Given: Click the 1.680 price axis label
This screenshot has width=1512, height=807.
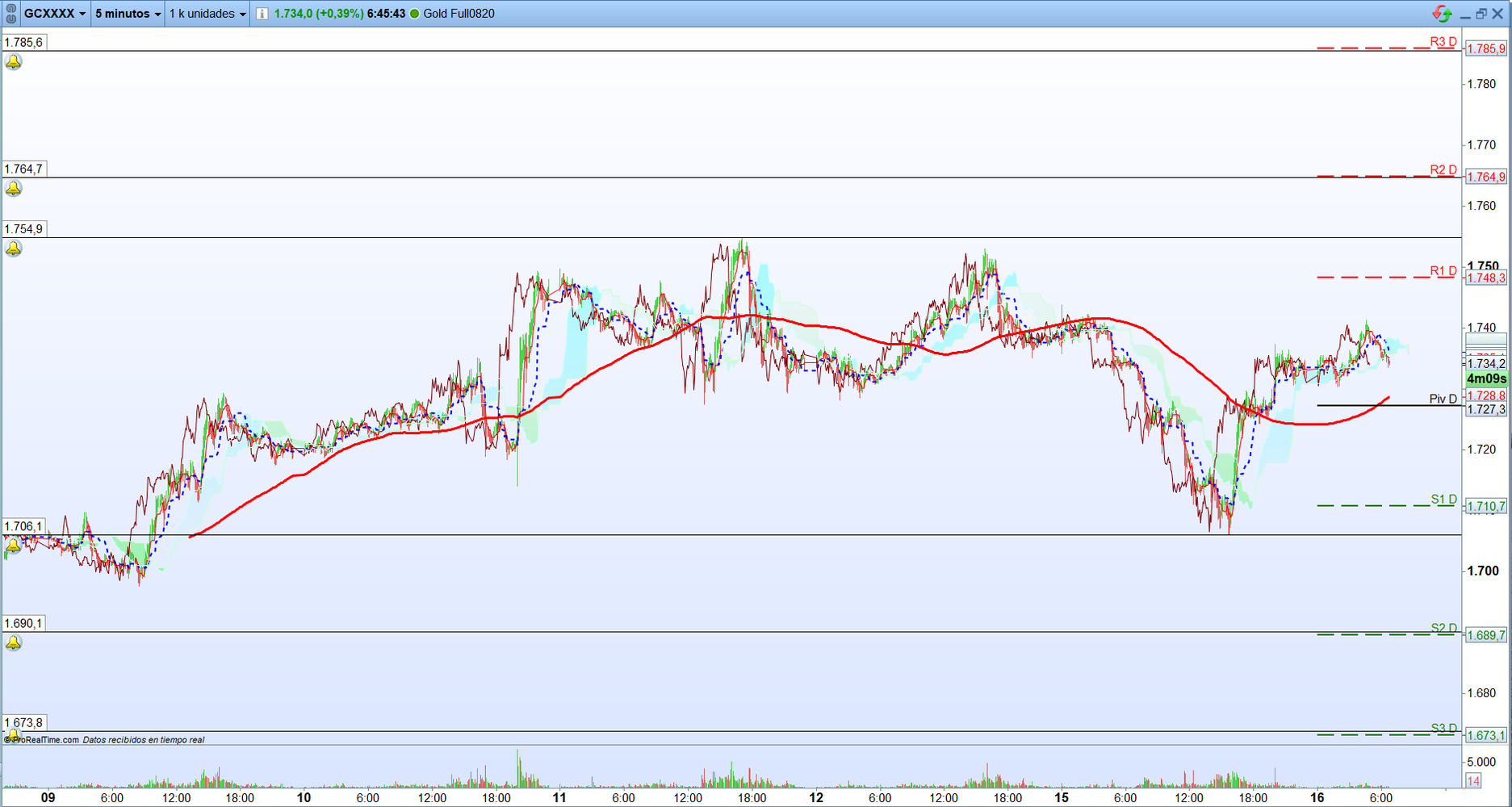Looking at the screenshot, I should (x=1481, y=692).
